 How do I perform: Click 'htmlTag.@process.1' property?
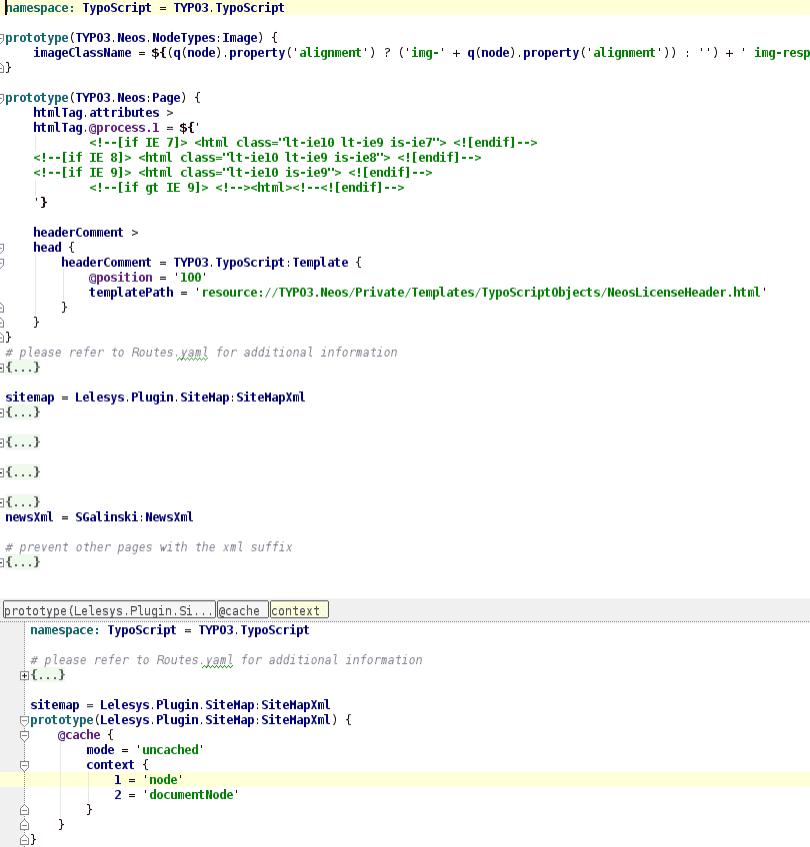96,128
